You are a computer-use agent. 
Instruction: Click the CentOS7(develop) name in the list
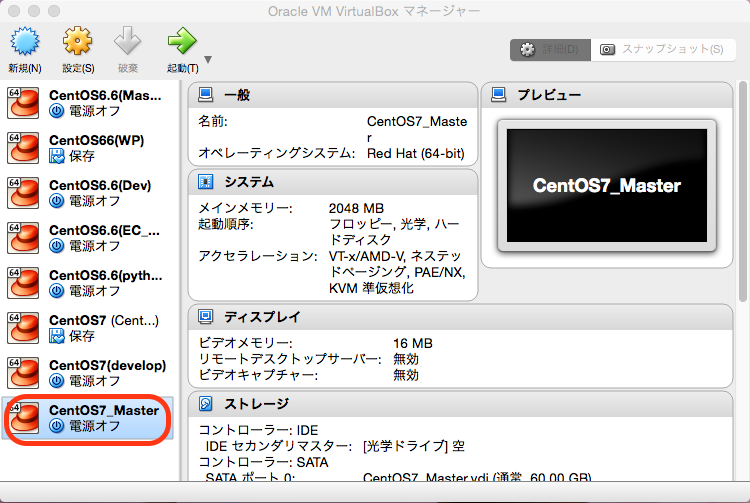[108, 365]
